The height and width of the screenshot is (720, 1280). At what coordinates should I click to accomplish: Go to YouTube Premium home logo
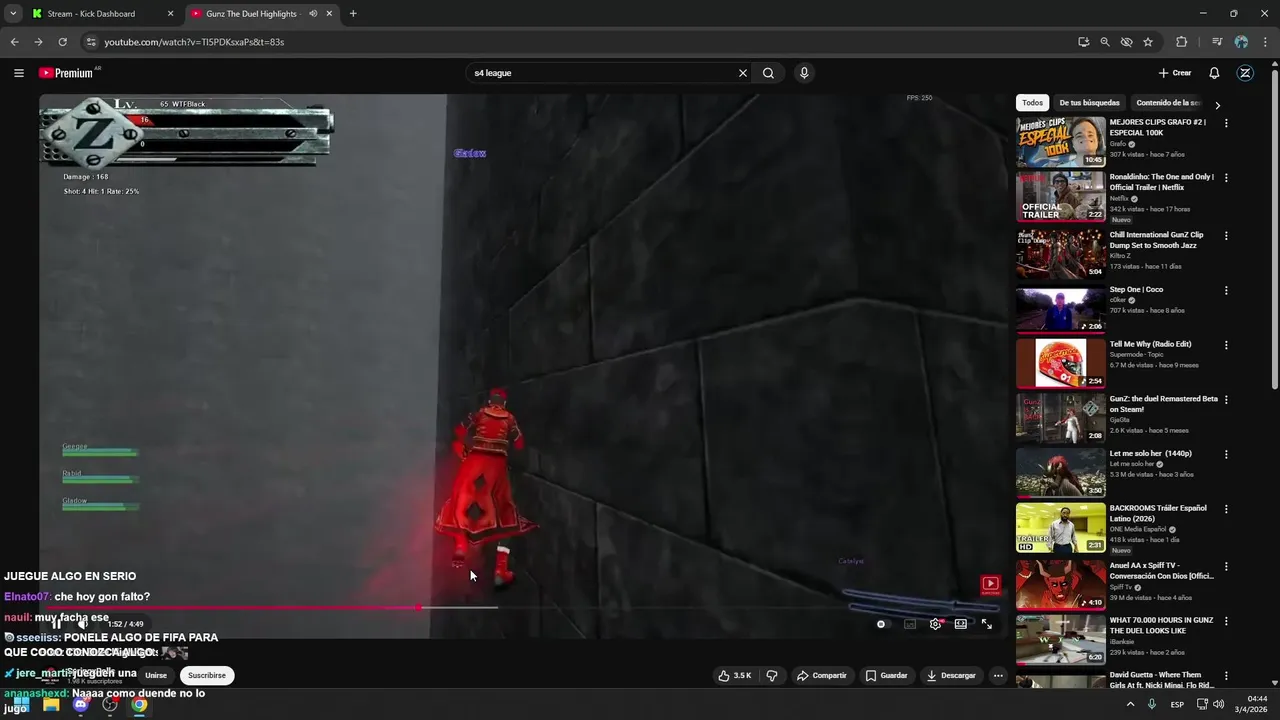click(68, 73)
